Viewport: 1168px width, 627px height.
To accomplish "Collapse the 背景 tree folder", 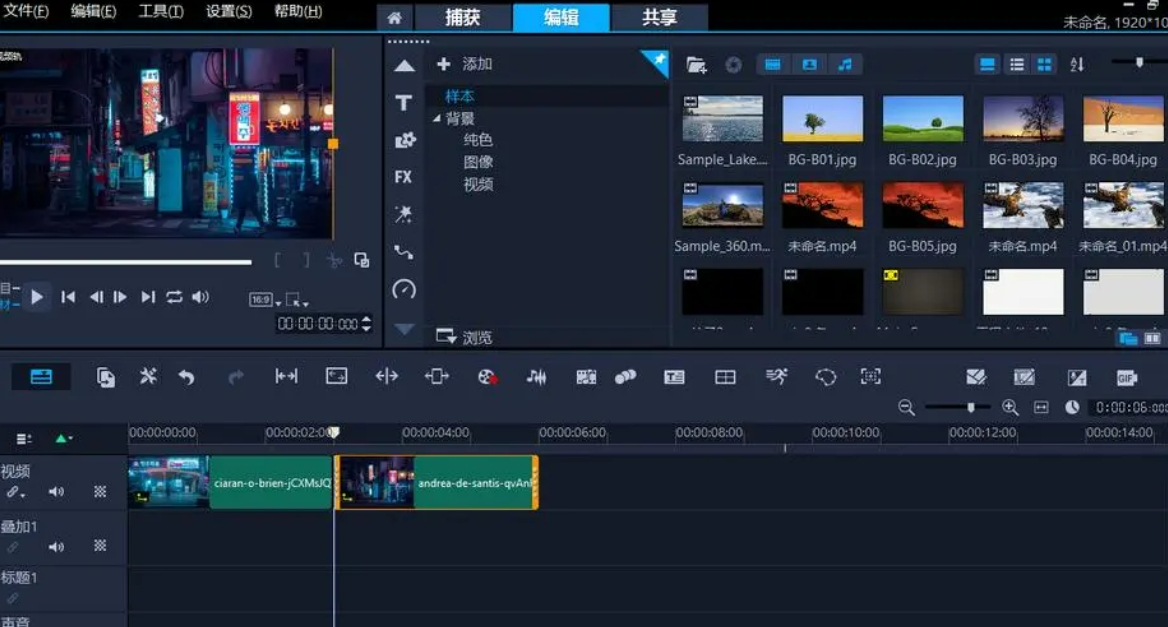I will click(437, 118).
